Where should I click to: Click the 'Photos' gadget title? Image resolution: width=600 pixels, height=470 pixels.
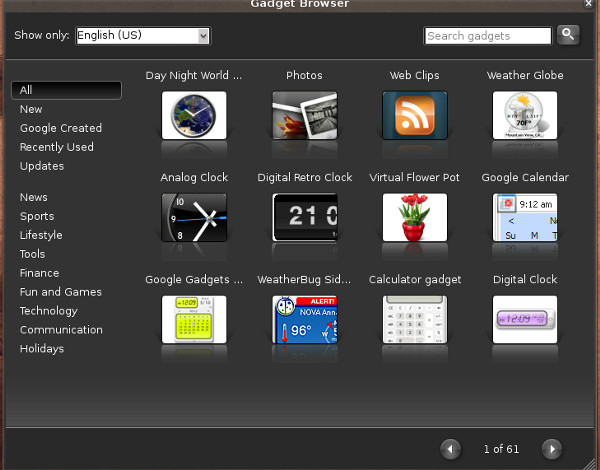click(x=304, y=75)
